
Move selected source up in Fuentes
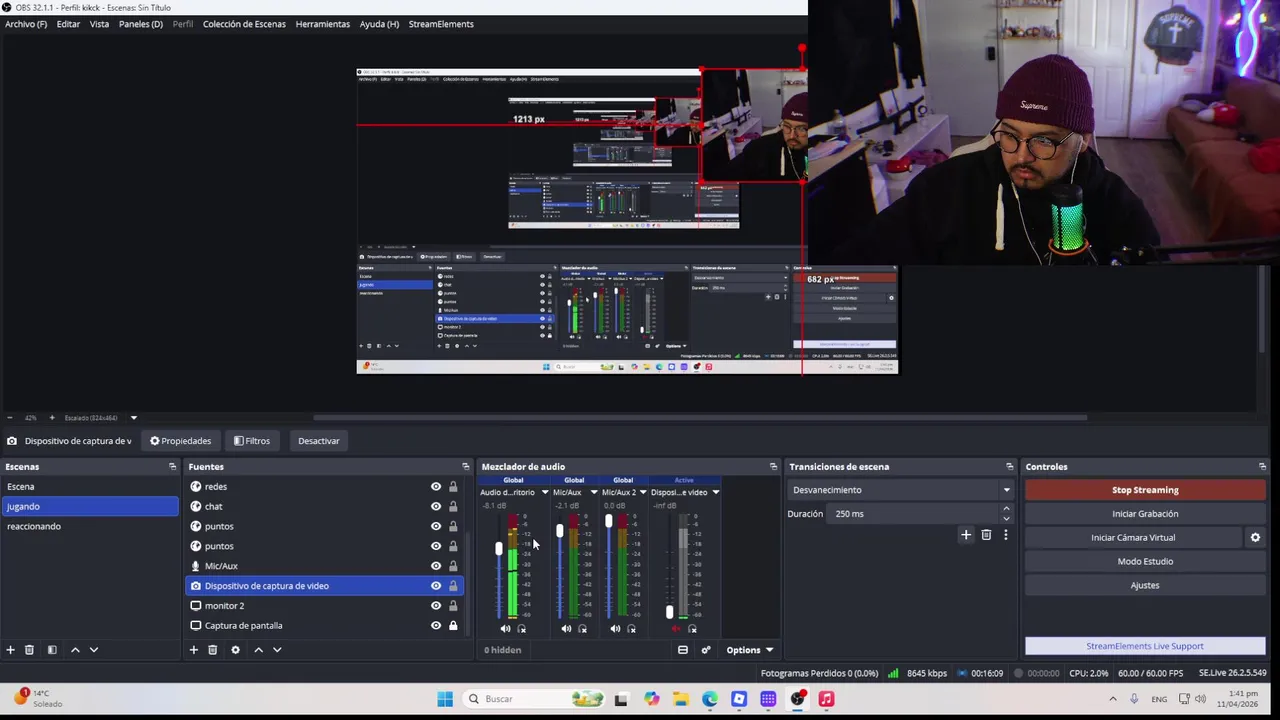[258, 650]
